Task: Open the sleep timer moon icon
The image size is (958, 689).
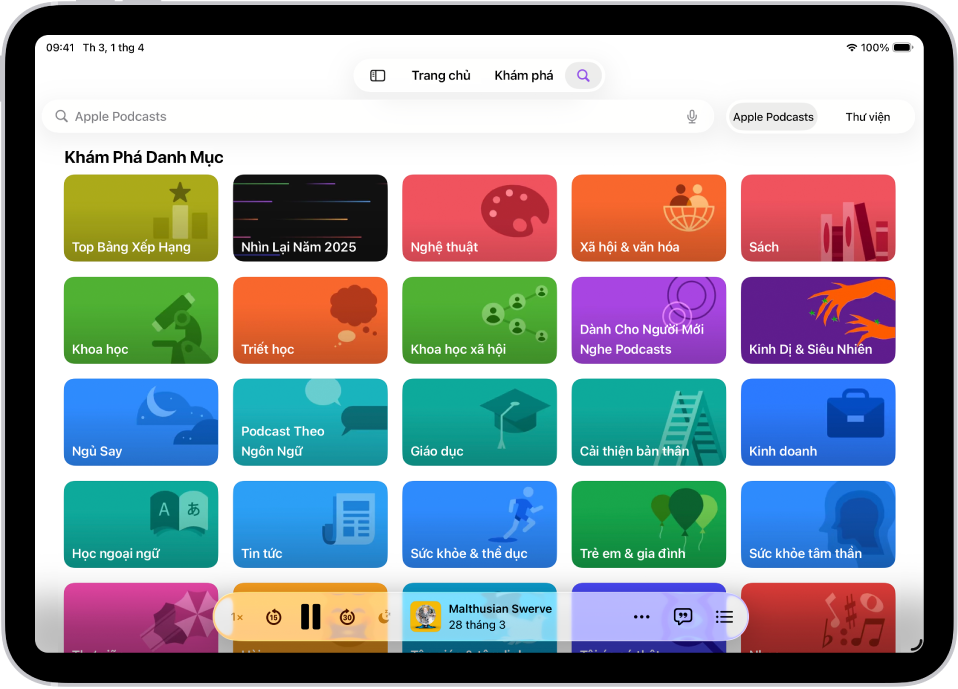Action: 385,617
